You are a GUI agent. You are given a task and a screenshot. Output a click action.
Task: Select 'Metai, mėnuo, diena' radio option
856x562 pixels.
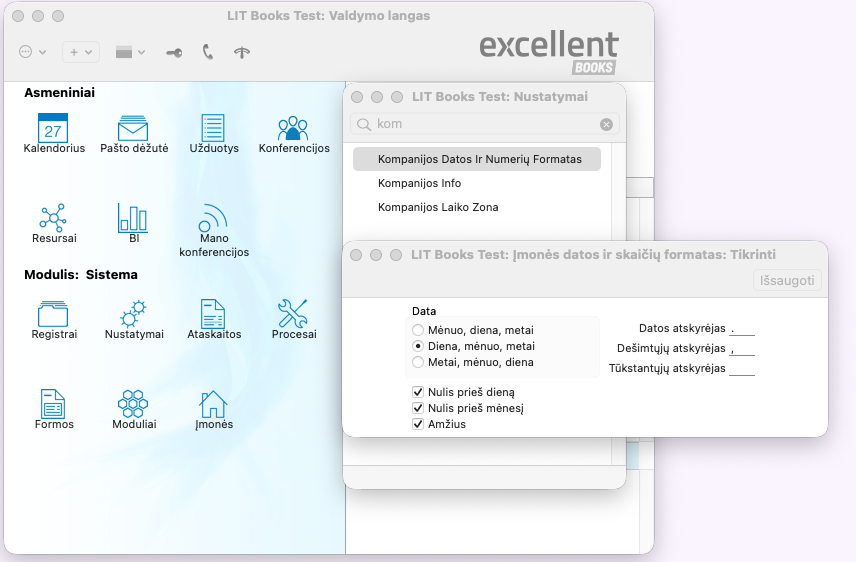click(418, 362)
